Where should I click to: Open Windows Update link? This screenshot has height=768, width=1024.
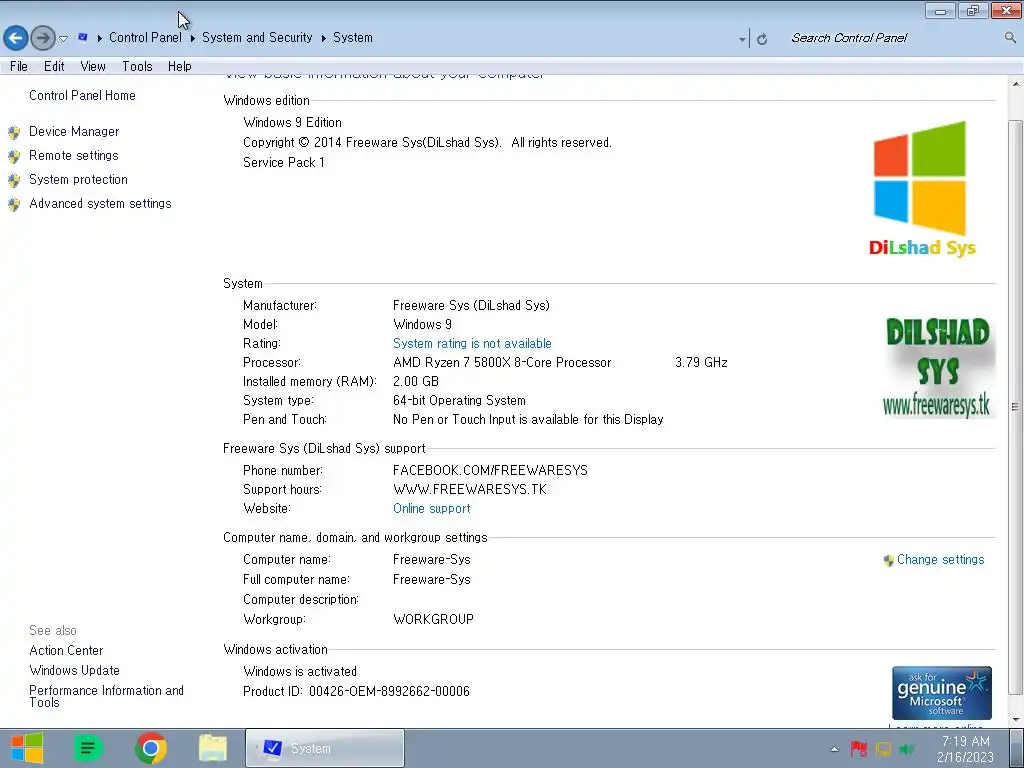(x=74, y=671)
